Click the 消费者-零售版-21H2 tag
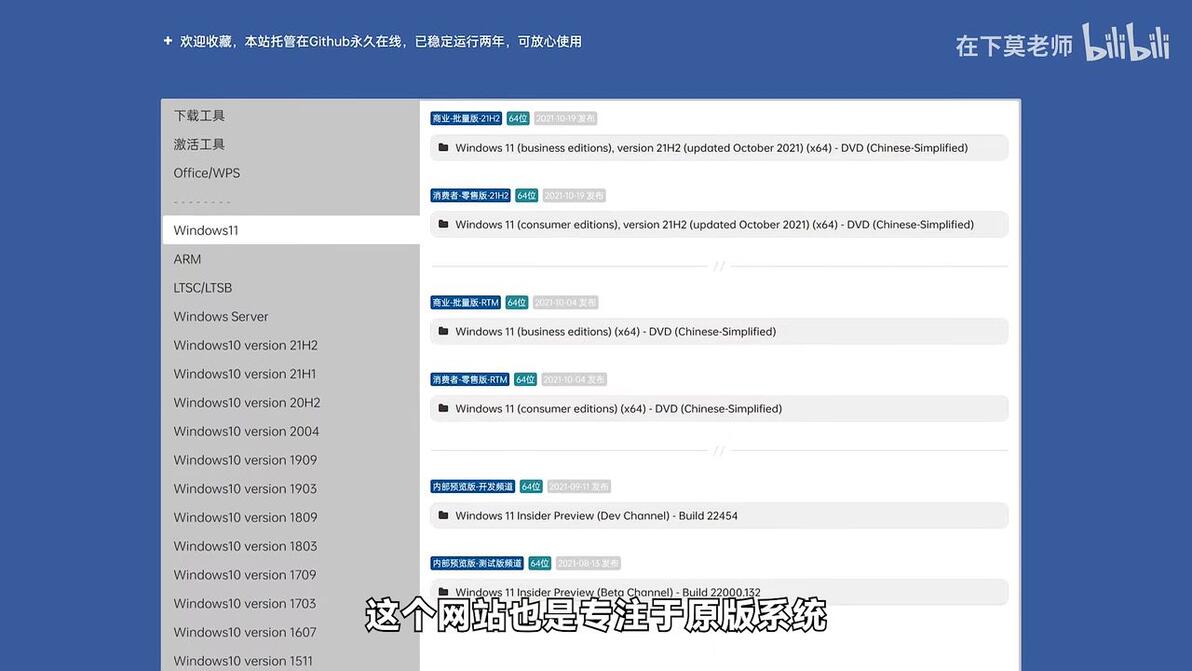Screen dimensions: 1192x671 coord(471,195)
